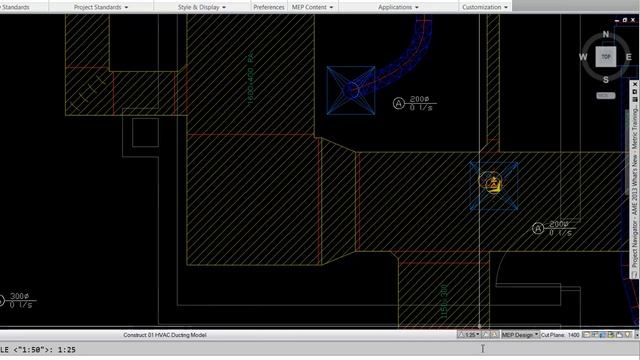Click the E (East) compass direction on ViewCube
Image resolution: width=640 pixels, height=360 pixels.
point(629,57)
